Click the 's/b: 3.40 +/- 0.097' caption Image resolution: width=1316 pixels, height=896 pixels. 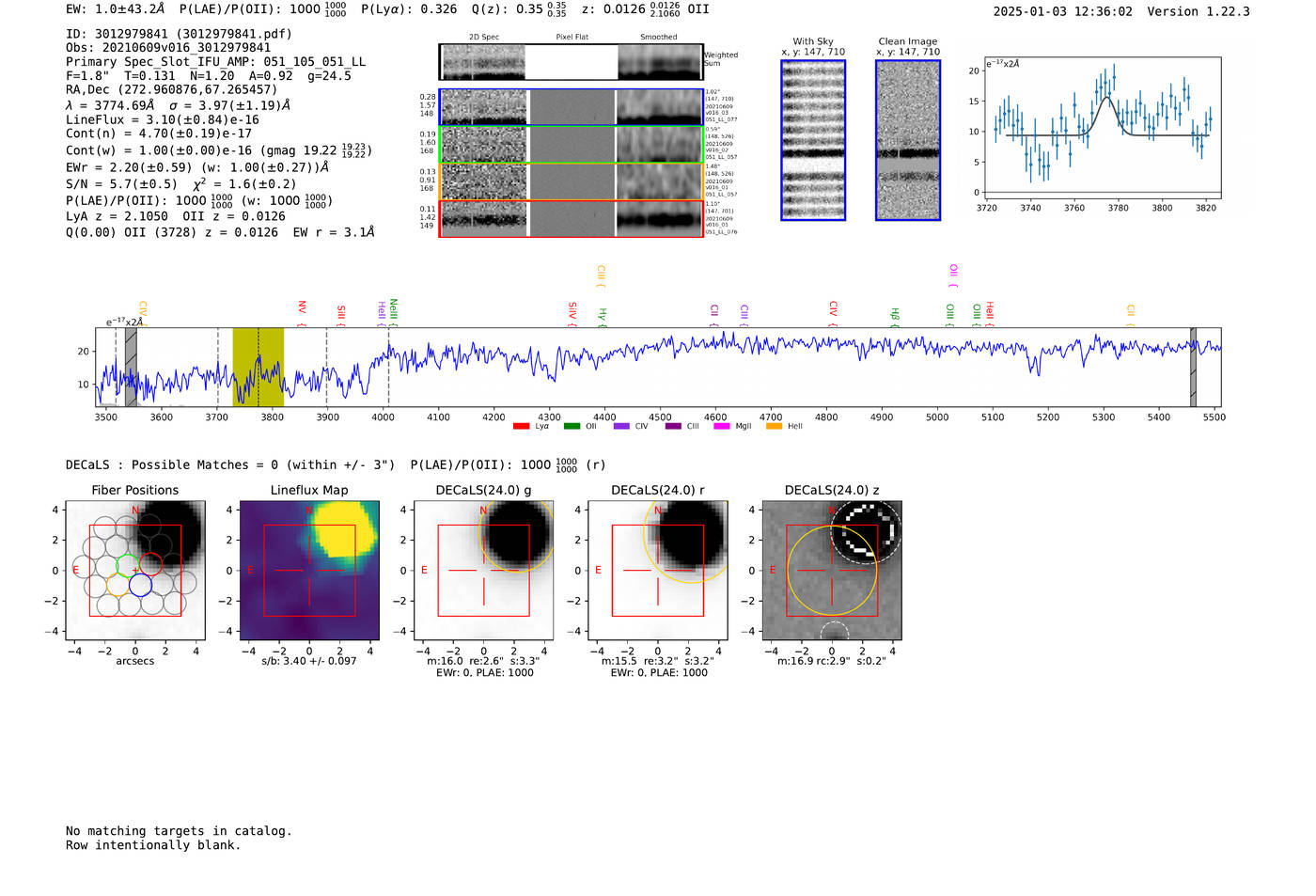[309, 661]
